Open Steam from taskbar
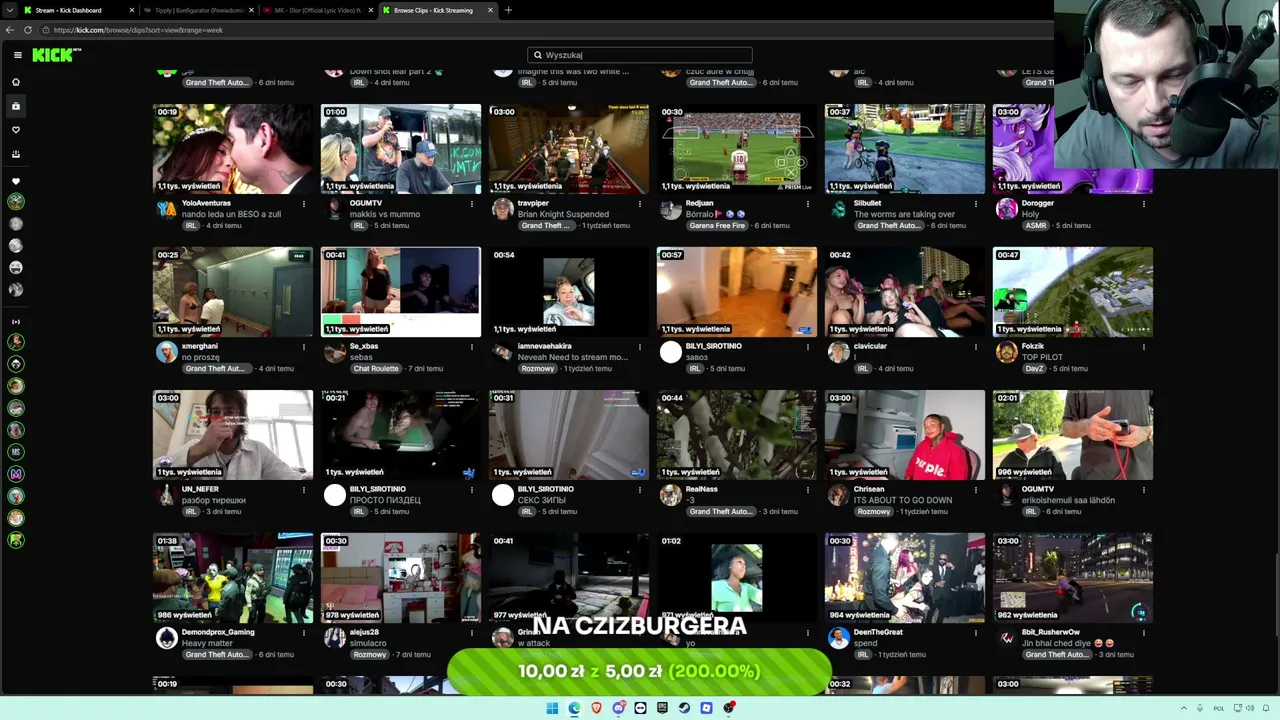1280x720 pixels. [x=684, y=708]
